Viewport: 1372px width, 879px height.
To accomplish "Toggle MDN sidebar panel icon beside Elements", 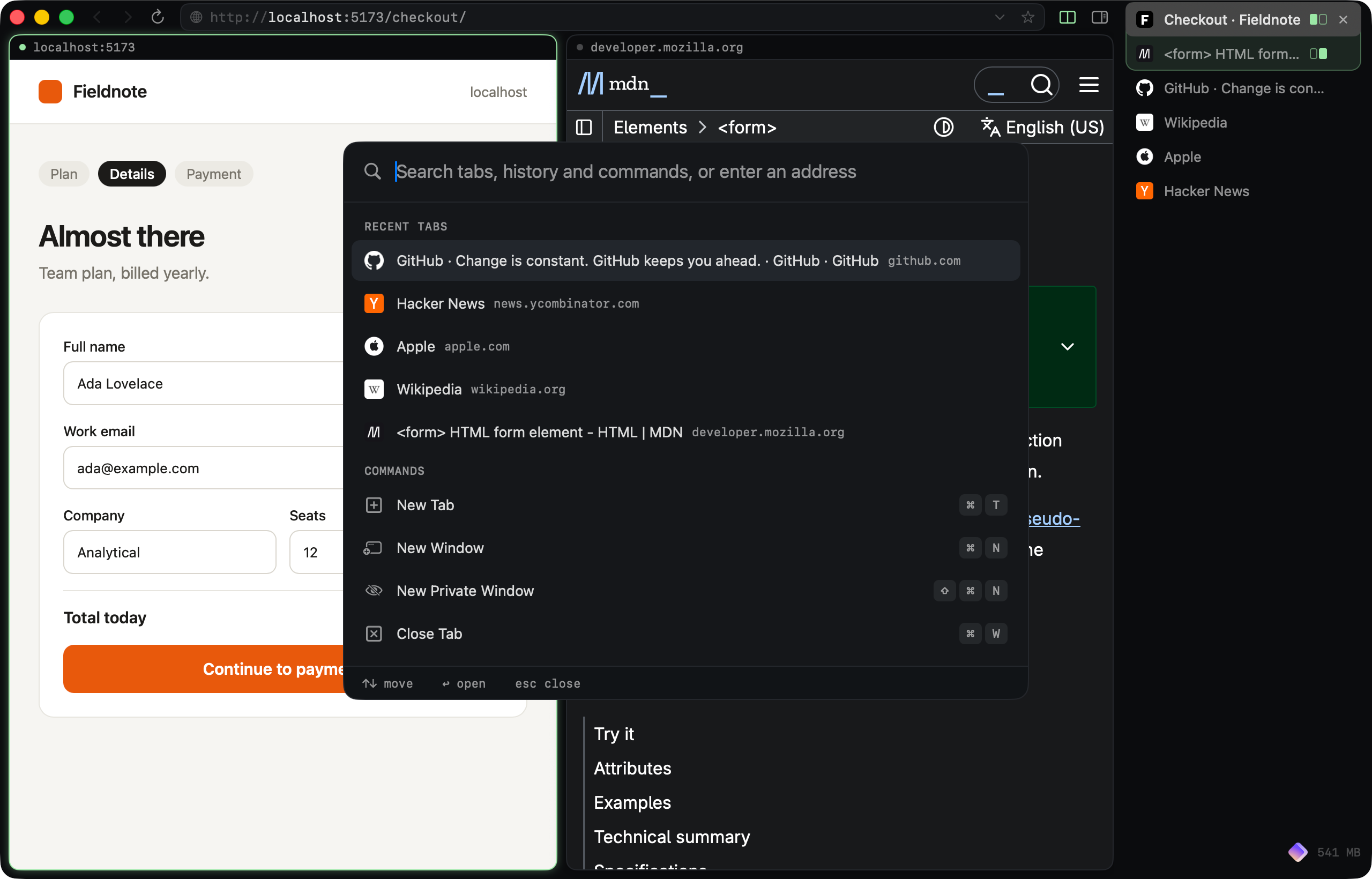I will [x=583, y=126].
